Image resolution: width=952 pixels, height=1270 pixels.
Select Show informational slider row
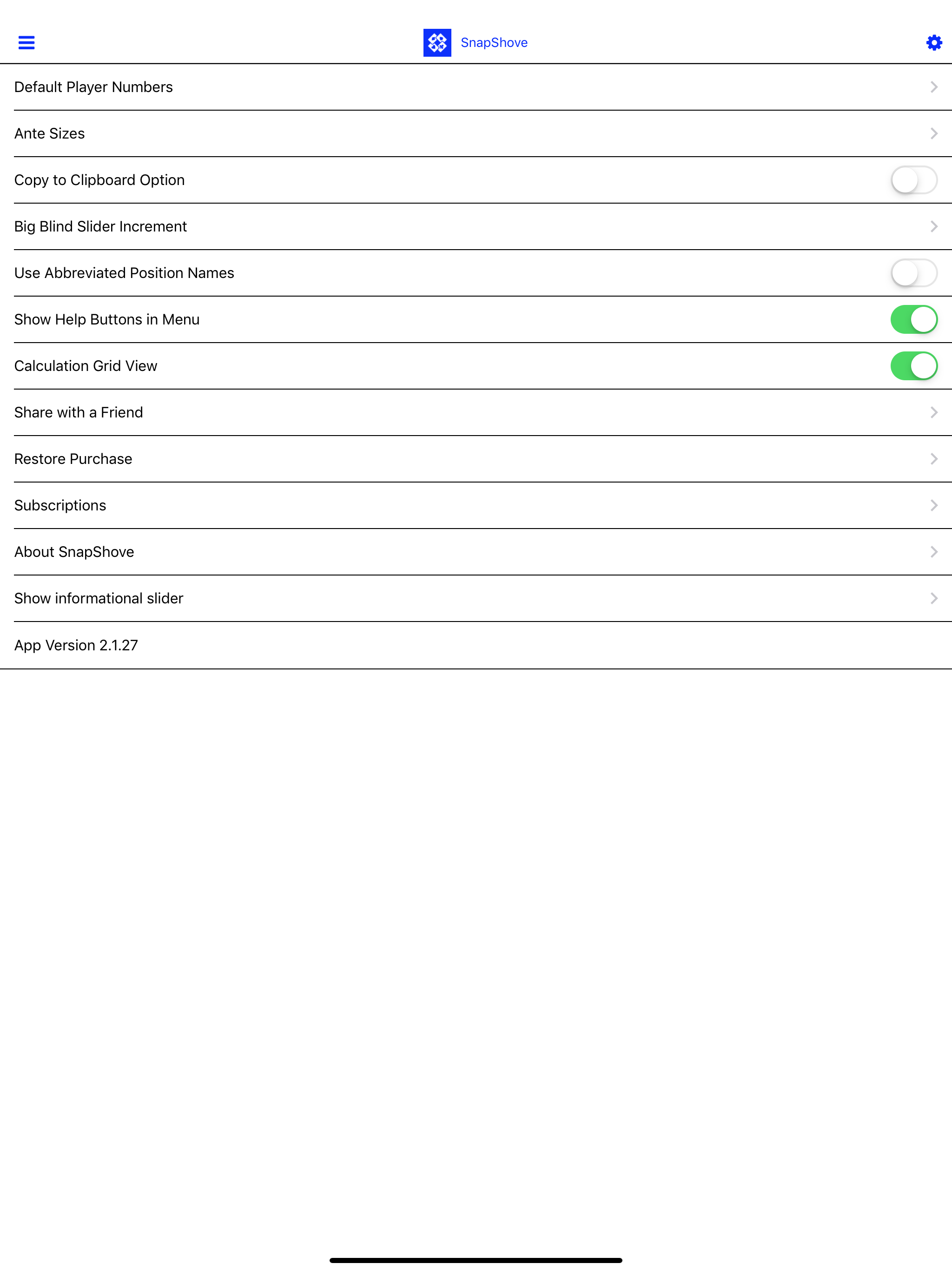(x=476, y=599)
